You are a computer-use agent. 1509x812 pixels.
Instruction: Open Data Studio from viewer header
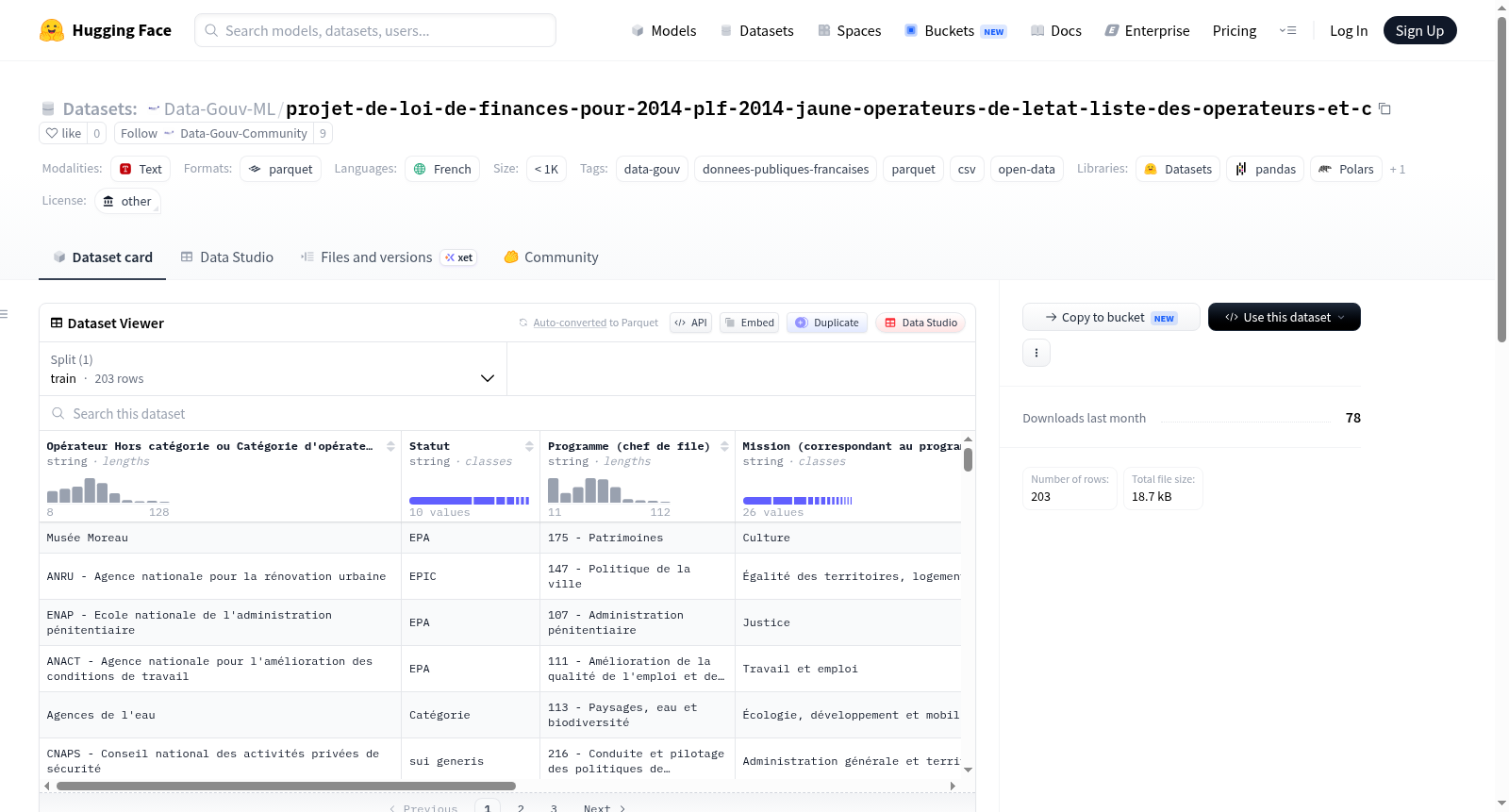click(920, 323)
